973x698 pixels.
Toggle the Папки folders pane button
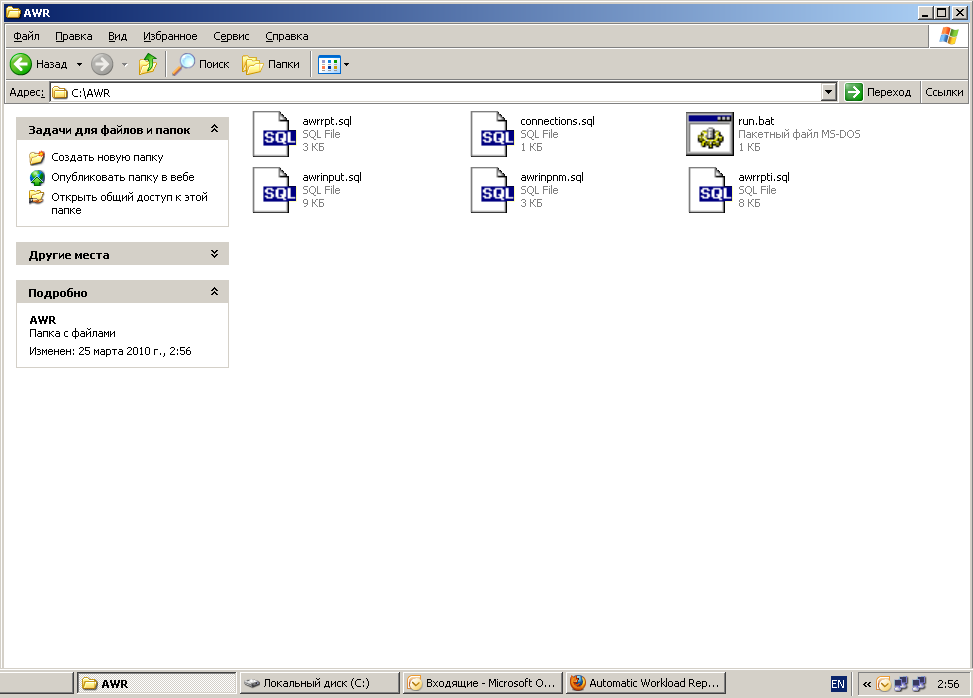271,64
